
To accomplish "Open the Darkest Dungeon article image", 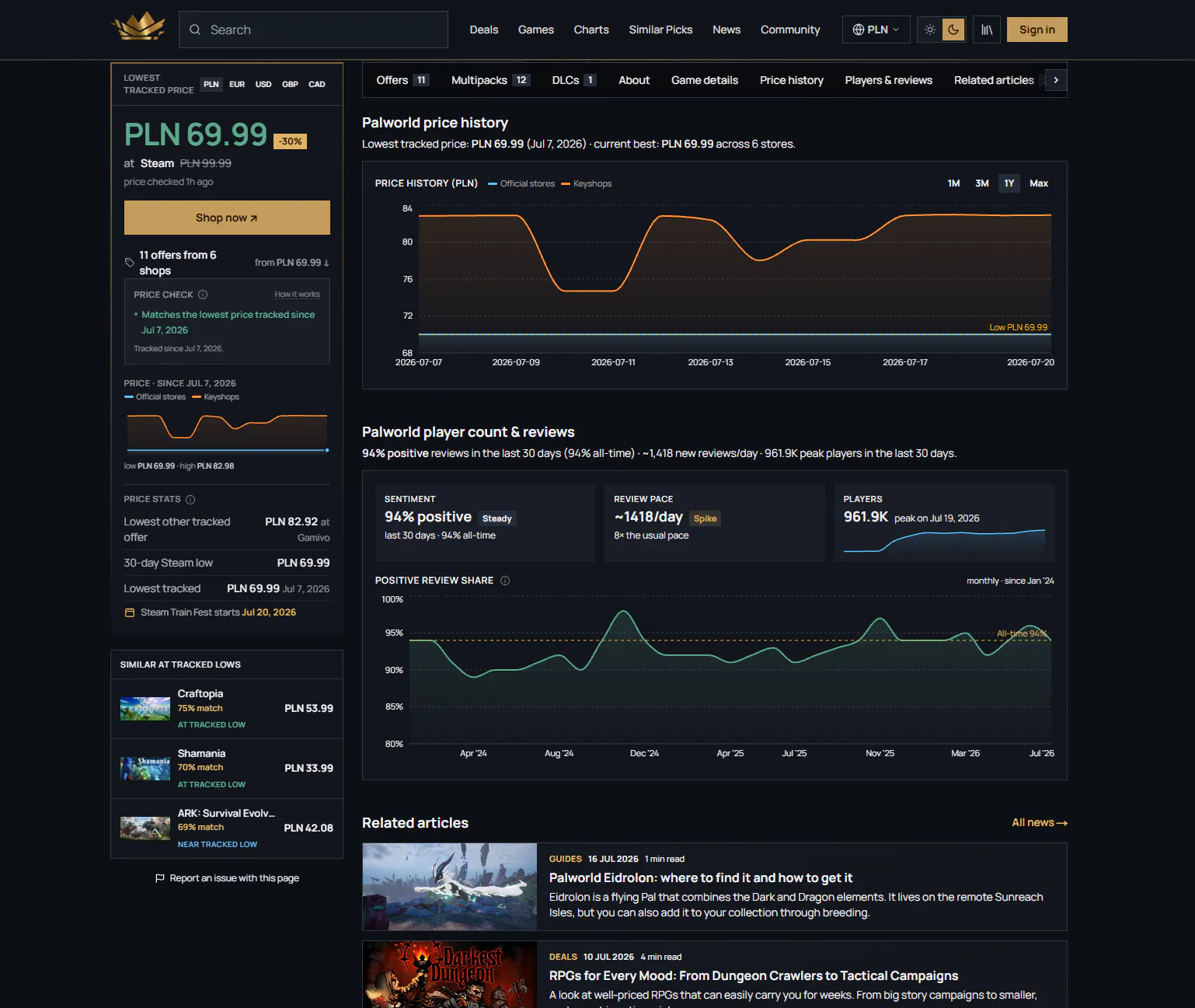I will 450,975.
